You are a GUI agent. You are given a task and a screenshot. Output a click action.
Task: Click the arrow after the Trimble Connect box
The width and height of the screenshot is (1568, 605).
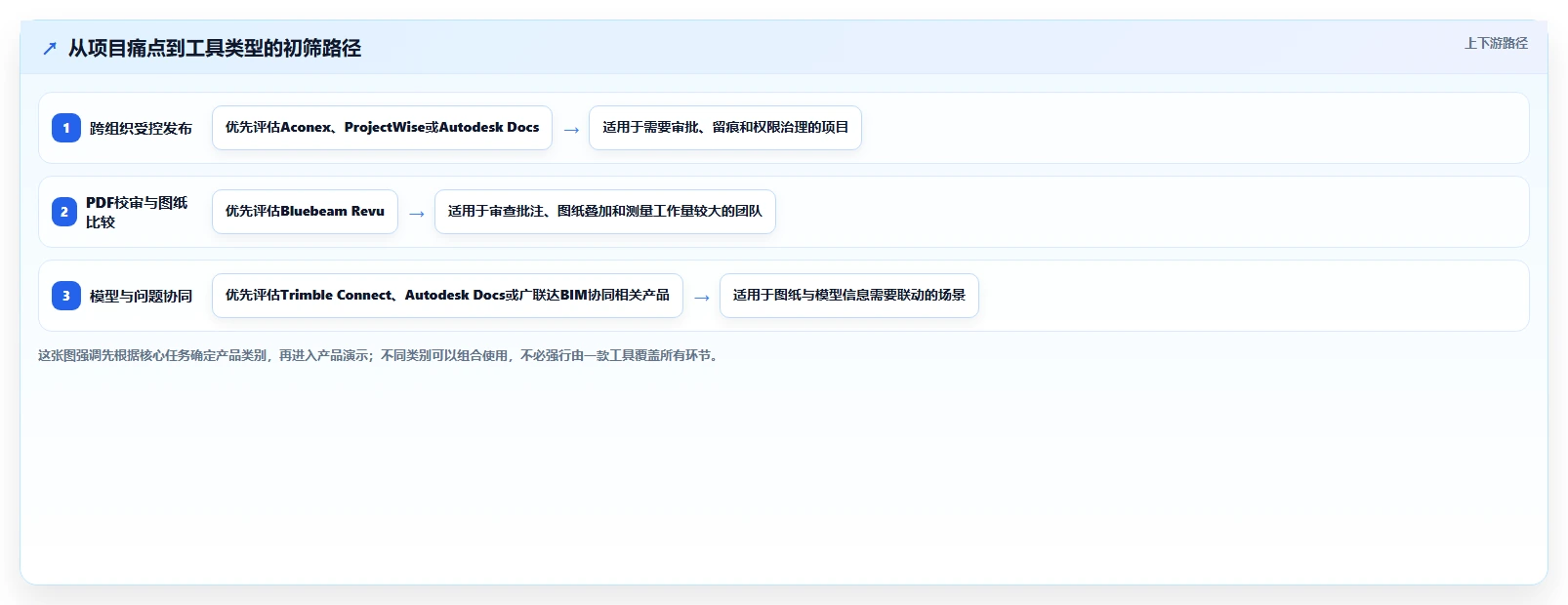(702, 298)
